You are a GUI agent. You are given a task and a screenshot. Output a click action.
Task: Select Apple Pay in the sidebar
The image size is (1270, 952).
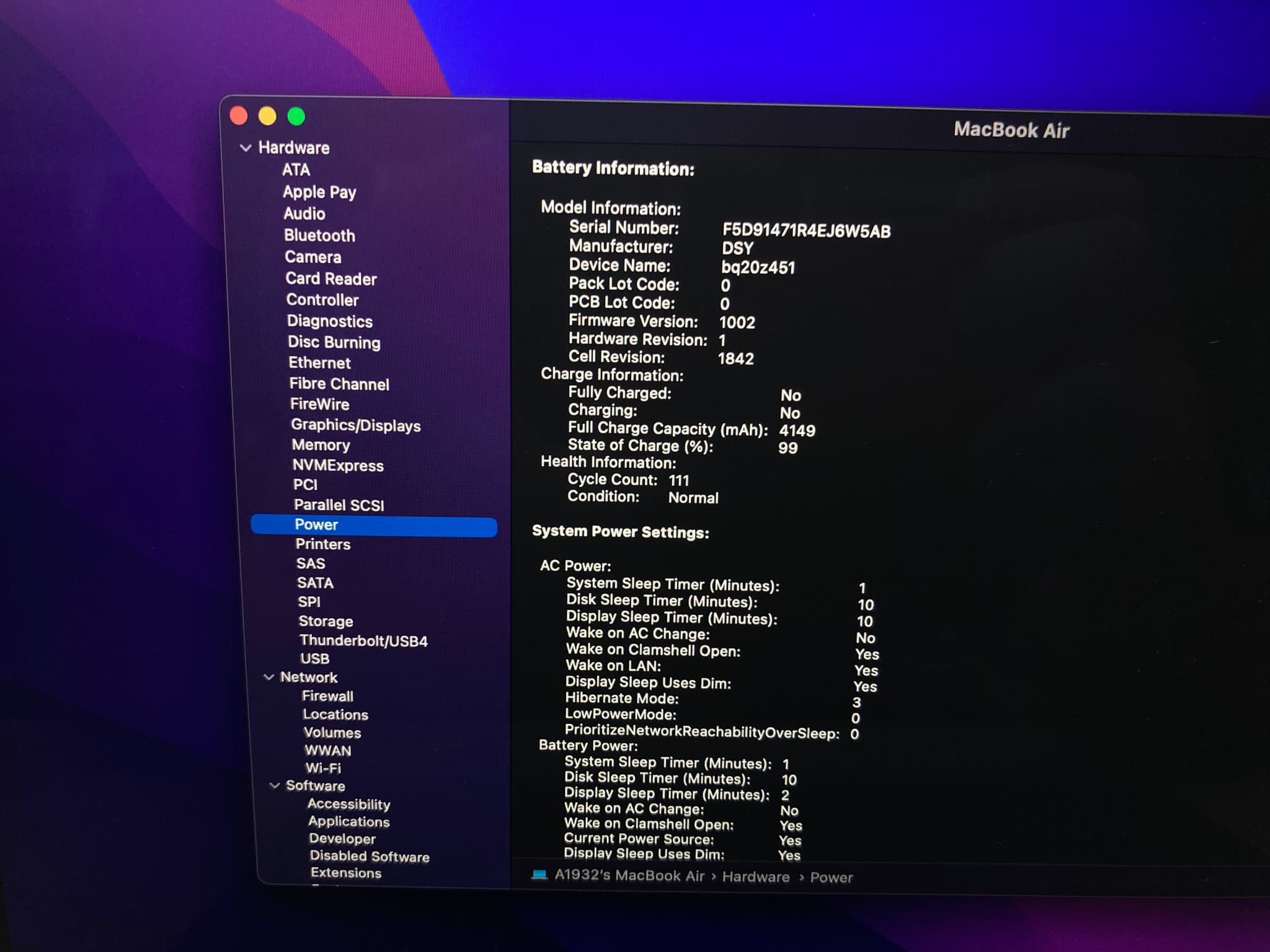click(319, 192)
